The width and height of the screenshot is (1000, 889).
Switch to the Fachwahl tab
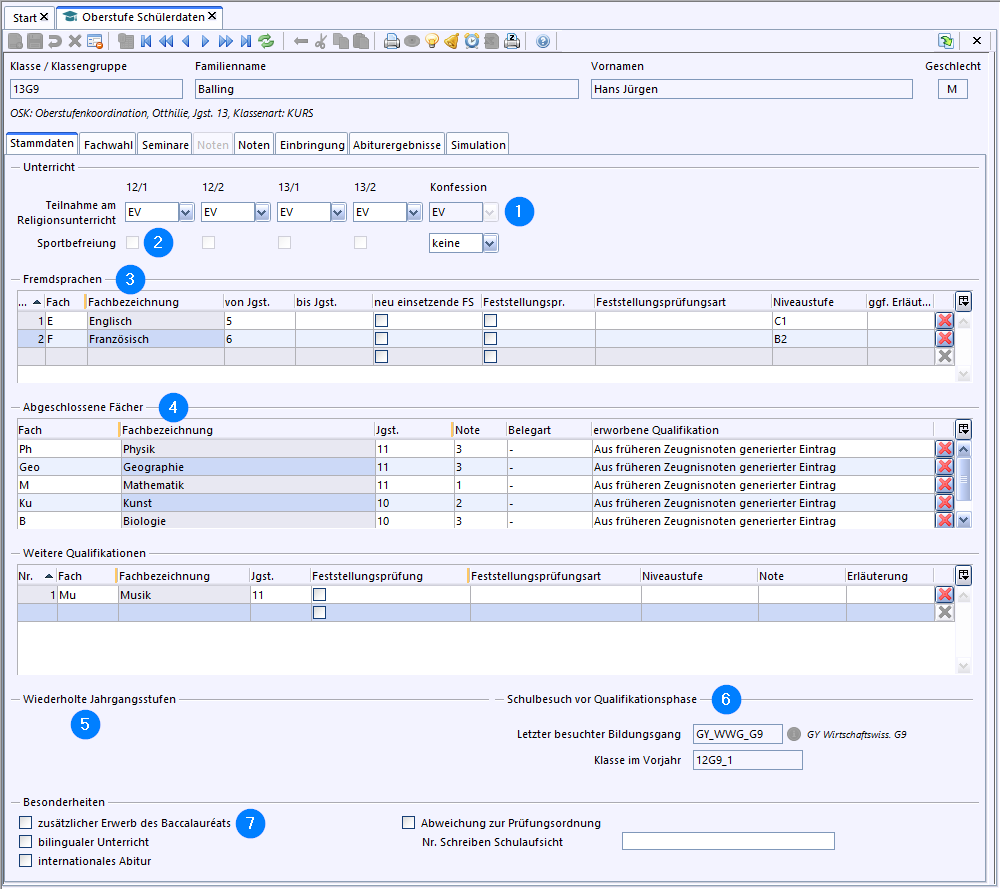click(108, 145)
